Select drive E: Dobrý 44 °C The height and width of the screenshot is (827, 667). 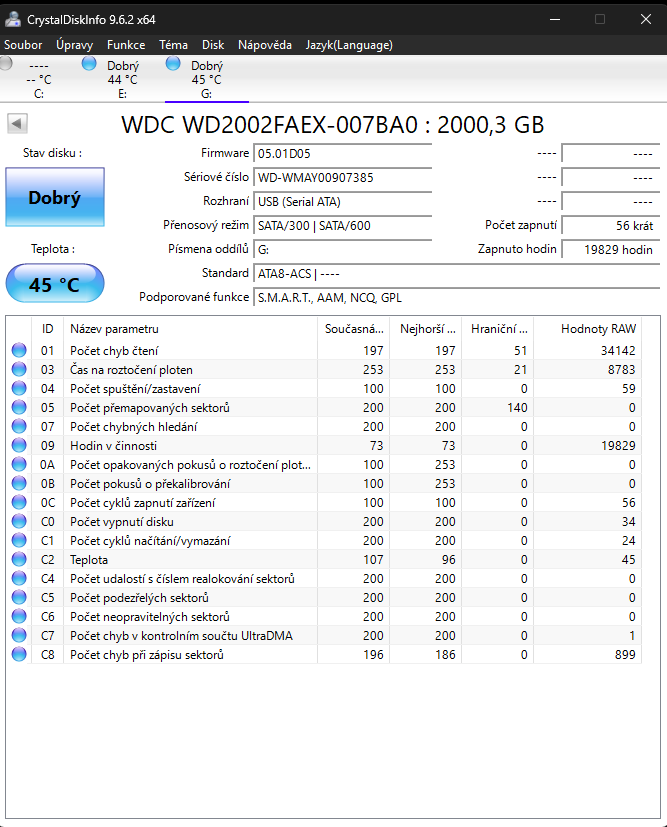pos(123,79)
